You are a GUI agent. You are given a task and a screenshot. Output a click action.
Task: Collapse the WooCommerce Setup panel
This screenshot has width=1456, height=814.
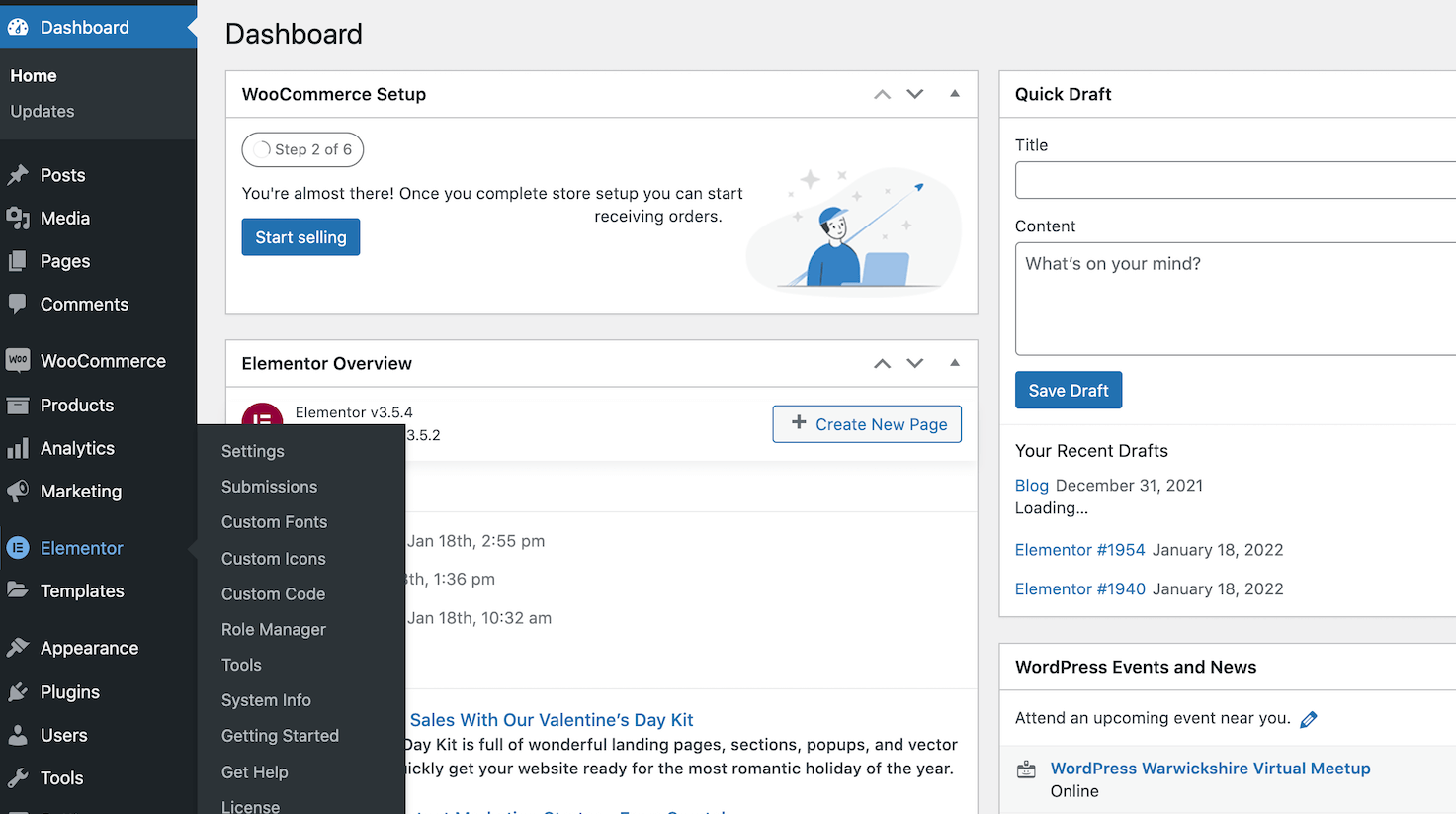coord(955,94)
